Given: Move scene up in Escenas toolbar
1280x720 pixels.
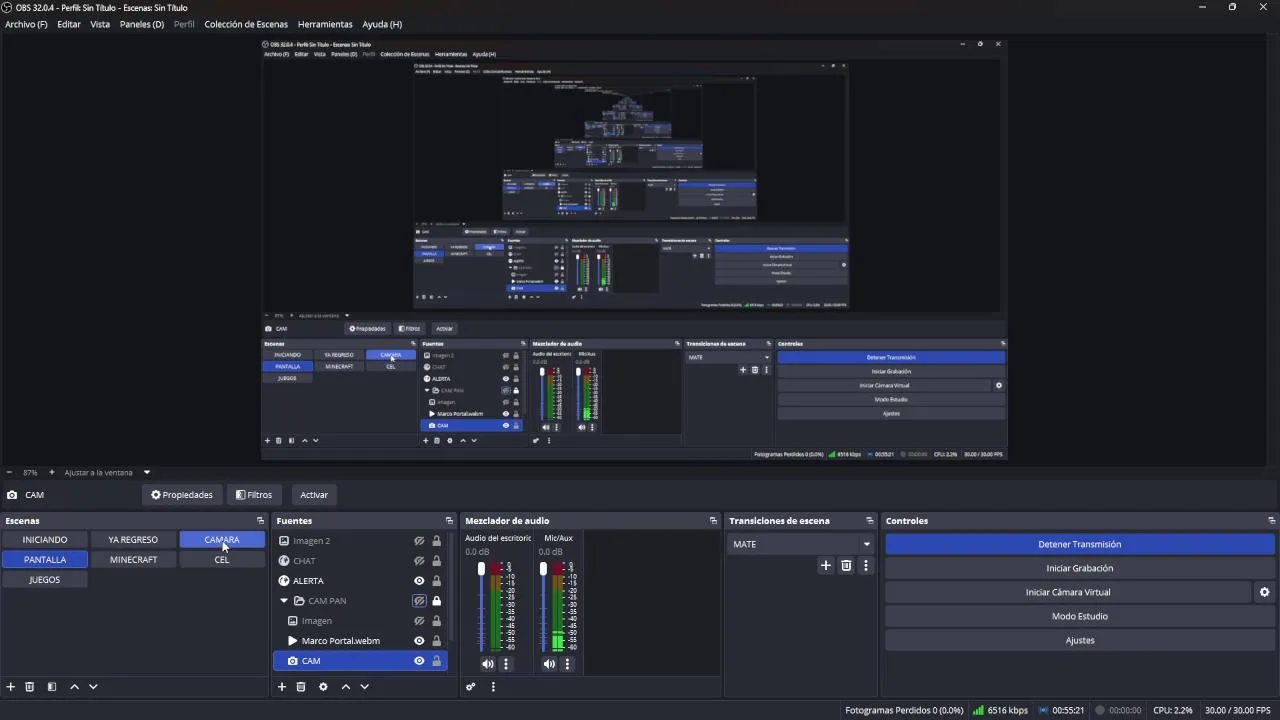Looking at the screenshot, I should click(74, 687).
